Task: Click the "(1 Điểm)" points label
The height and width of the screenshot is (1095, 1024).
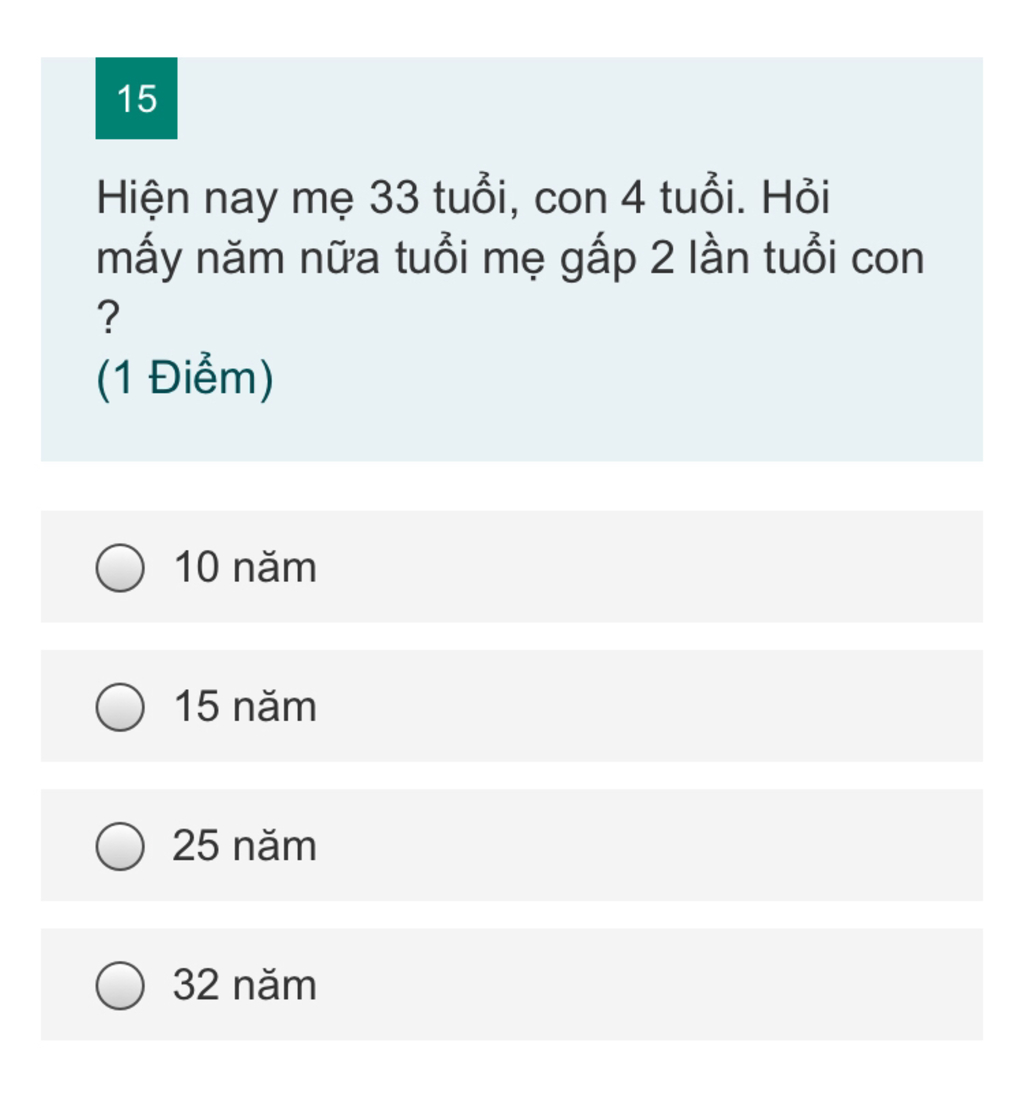Action: pyautogui.click(x=184, y=379)
